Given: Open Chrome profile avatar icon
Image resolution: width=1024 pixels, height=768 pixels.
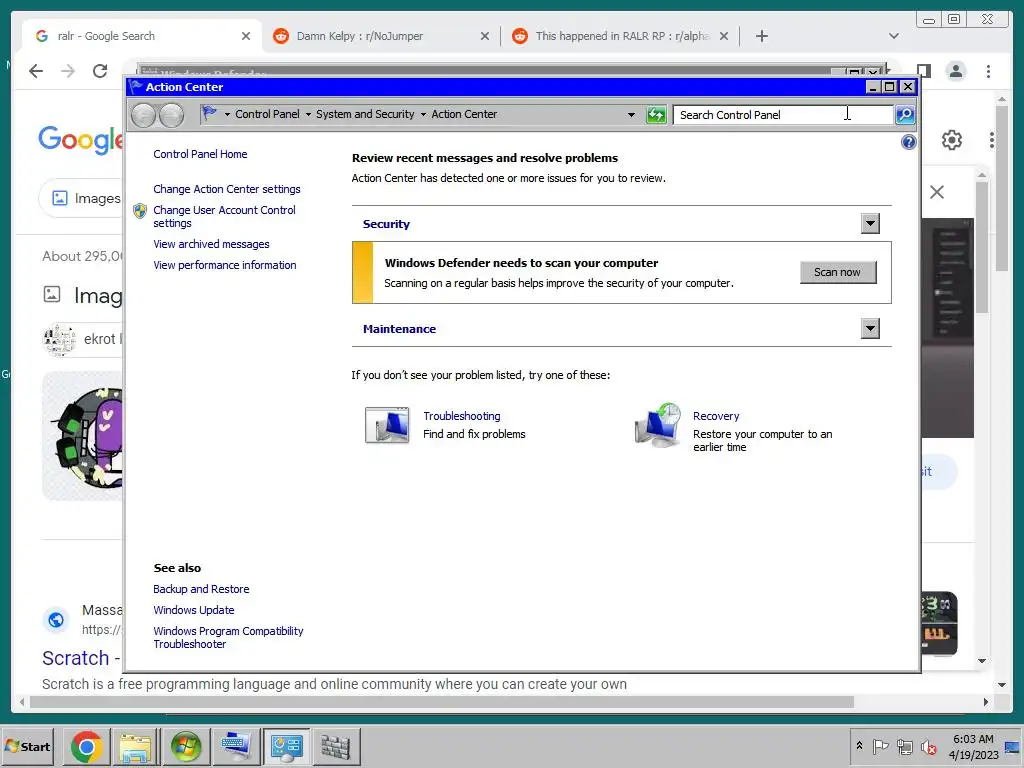Looking at the screenshot, I should point(956,71).
